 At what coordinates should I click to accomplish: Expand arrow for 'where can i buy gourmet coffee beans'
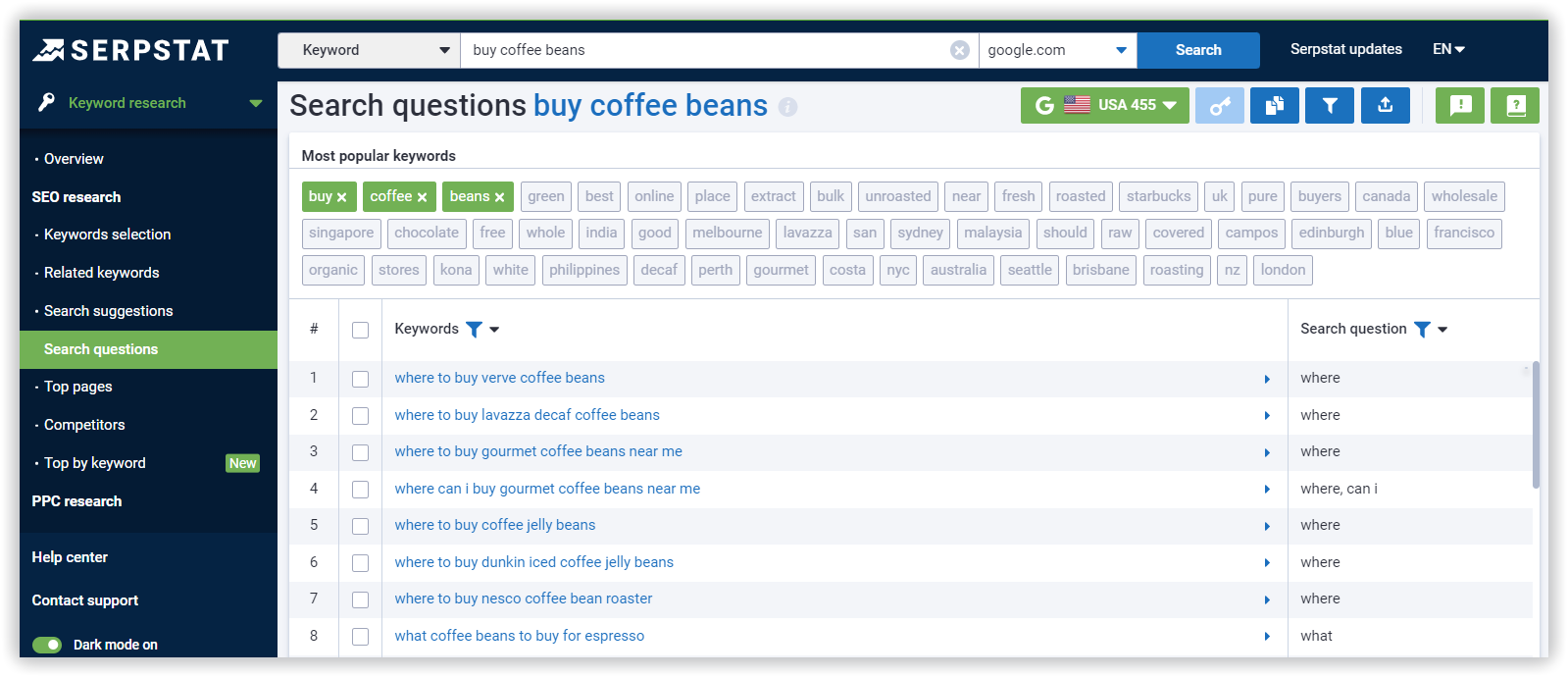point(1267,490)
